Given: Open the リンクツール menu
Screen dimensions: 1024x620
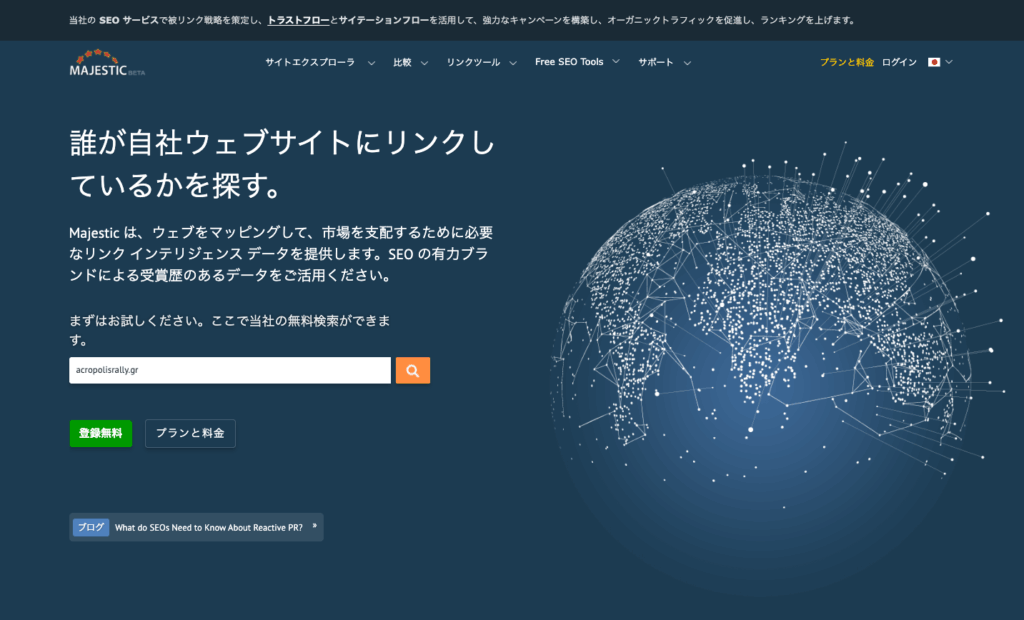Looking at the screenshot, I should [x=473, y=62].
